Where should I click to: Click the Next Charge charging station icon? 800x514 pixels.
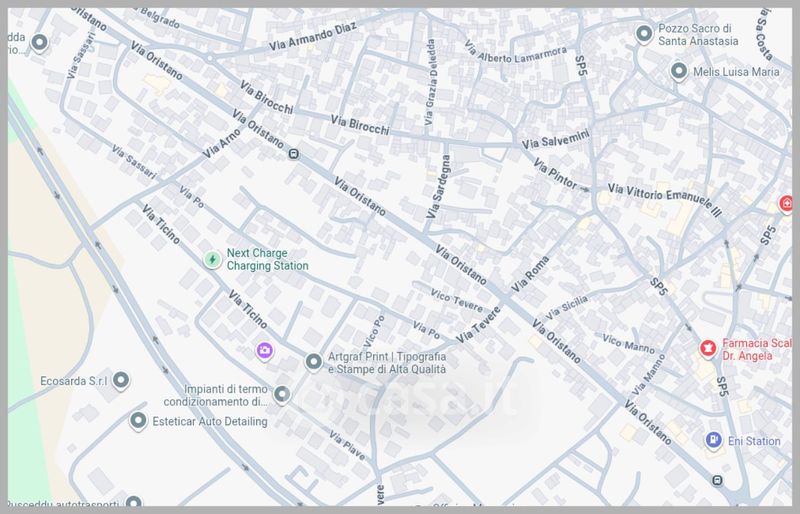click(212, 260)
